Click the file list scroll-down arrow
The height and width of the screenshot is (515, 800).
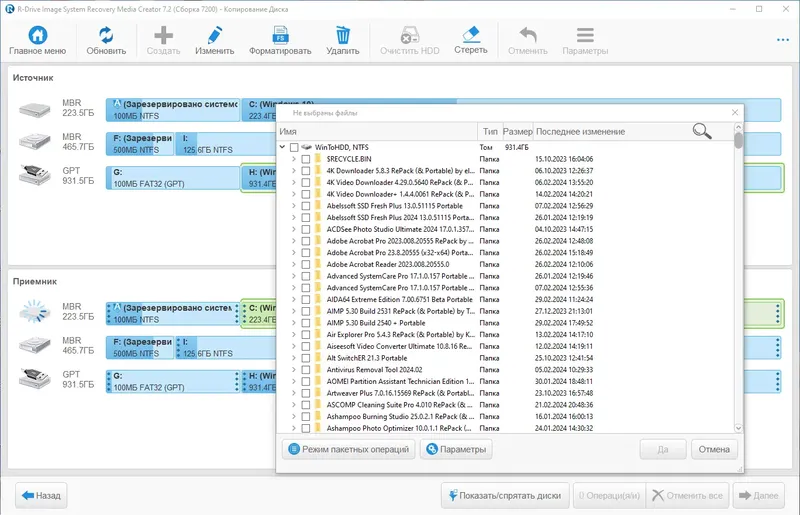click(738, 428)
